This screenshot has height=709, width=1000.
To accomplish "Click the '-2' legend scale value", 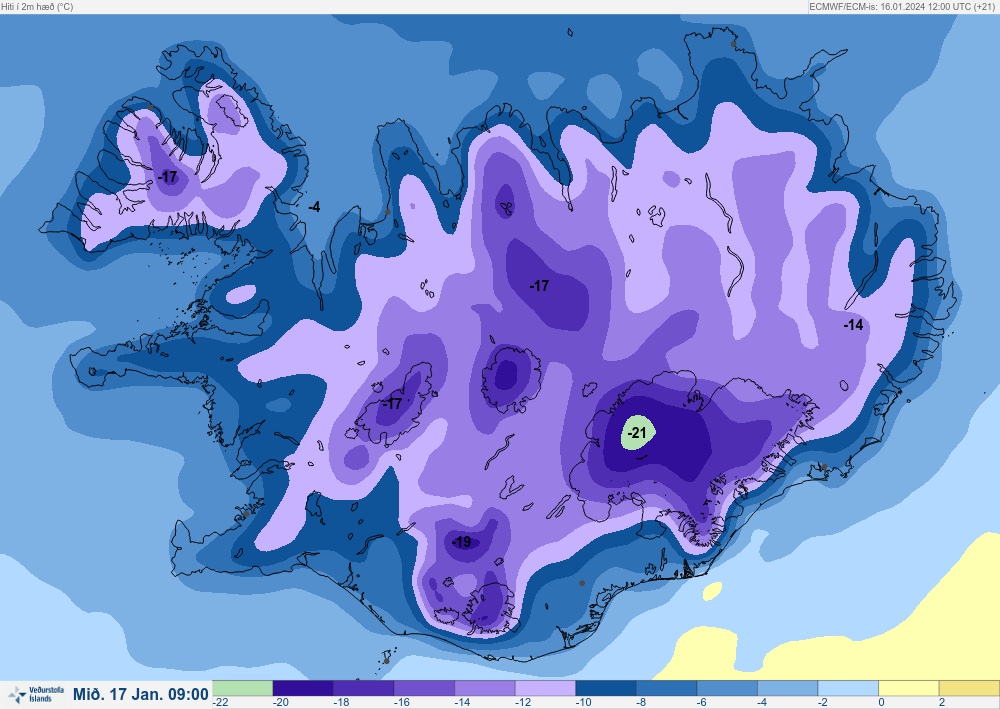I will point(823,703).
